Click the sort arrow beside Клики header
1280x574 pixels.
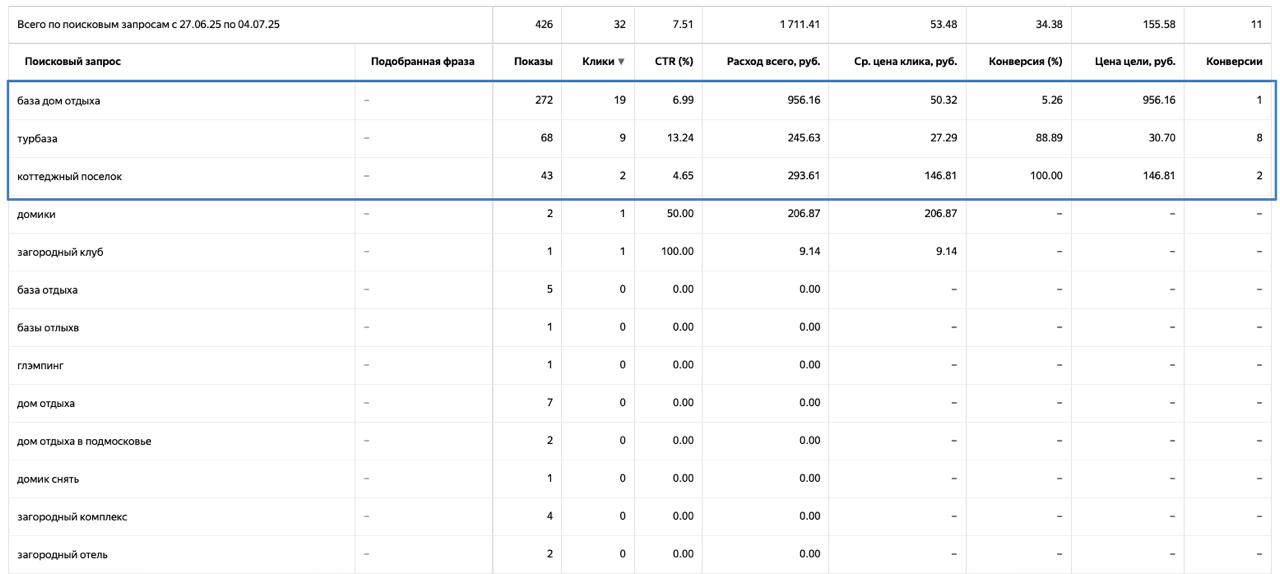pos(621,62)
